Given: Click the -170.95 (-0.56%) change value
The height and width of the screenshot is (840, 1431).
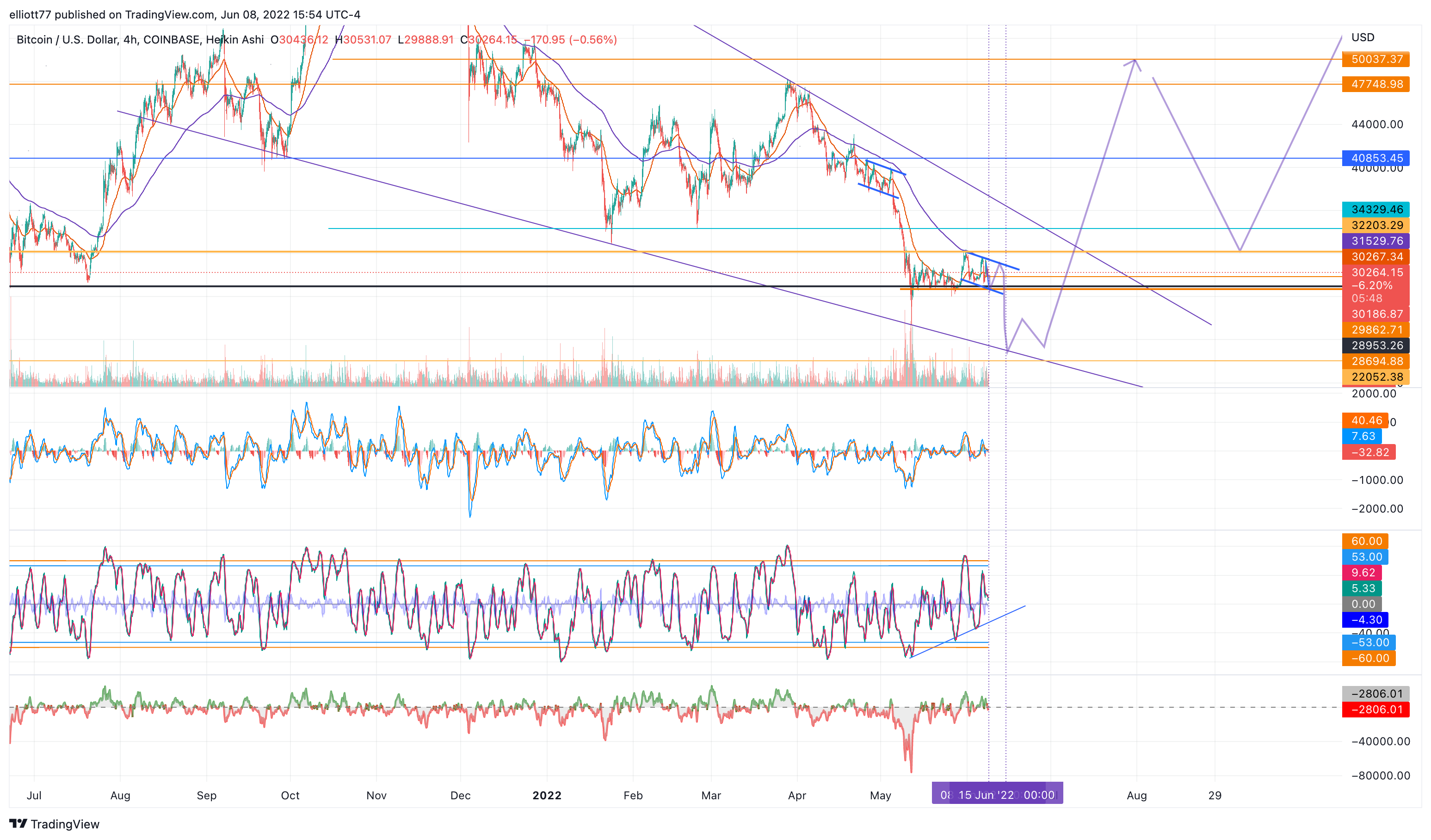Looking at the screenshot, I should point(570,40).
